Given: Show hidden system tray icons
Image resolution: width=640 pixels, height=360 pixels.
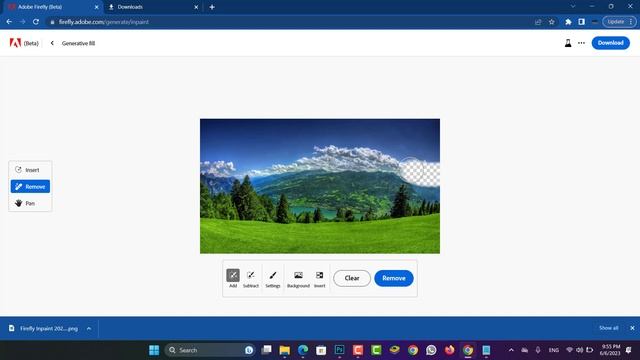Looking at the screenshot, I should [x=511, y=350].
